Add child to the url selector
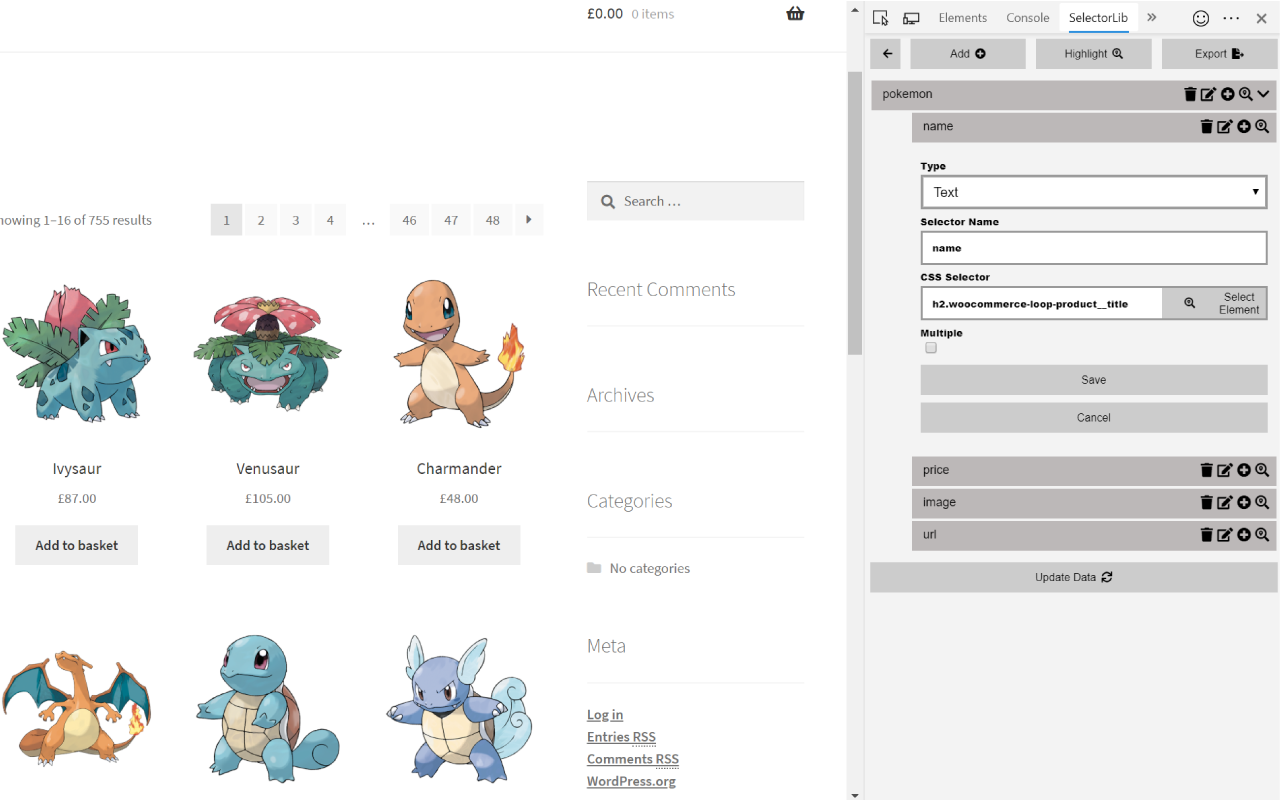Screen dimensions: 1280x800 (1244, 534)
